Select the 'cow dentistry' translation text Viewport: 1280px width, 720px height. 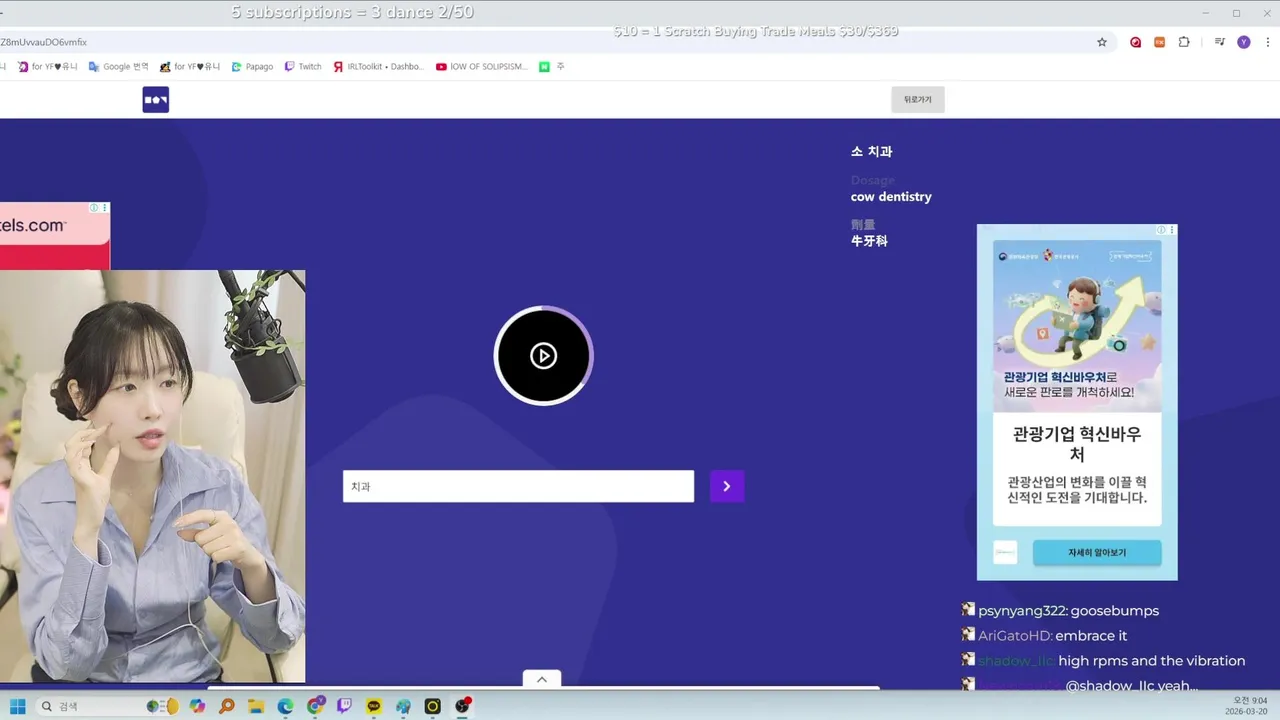(891, 197)
